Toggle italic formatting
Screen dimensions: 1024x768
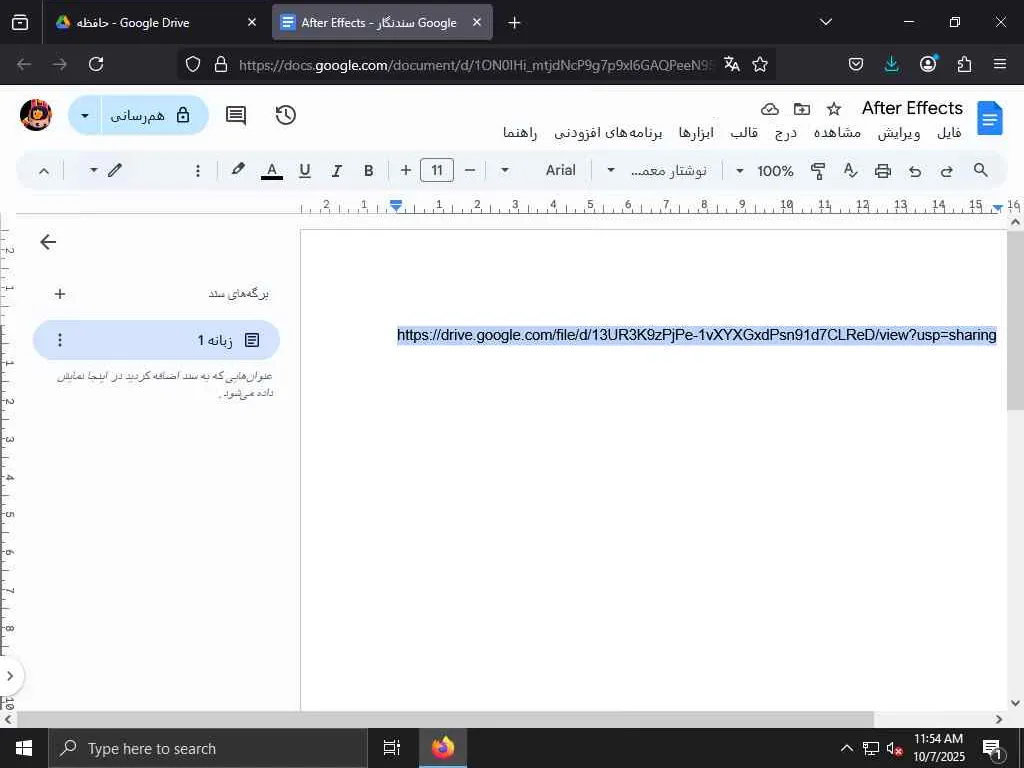pyautogui.click(x=336, y=171)
